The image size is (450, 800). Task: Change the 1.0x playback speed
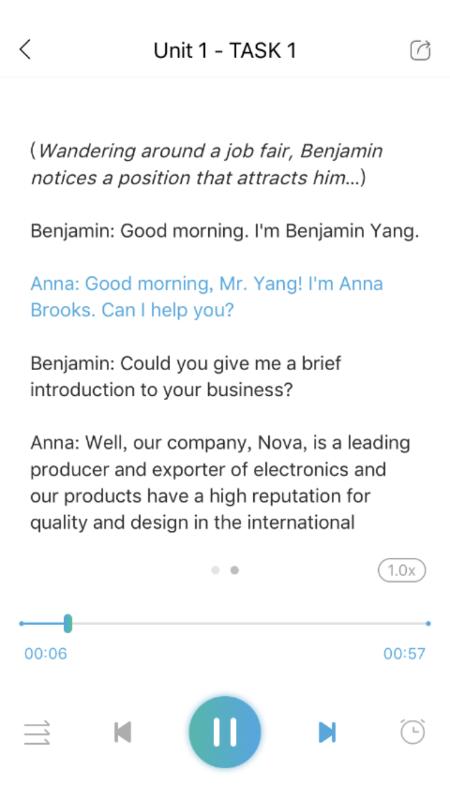[x=402, y=571]
